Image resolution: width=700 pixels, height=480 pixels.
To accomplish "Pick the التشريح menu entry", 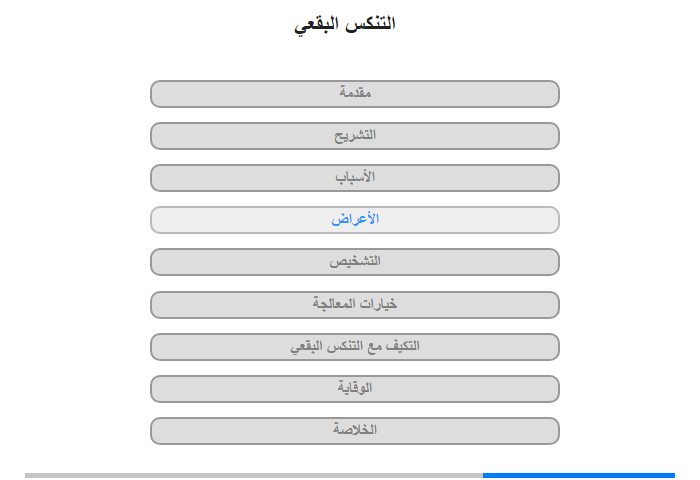I will tap(354, 136).
